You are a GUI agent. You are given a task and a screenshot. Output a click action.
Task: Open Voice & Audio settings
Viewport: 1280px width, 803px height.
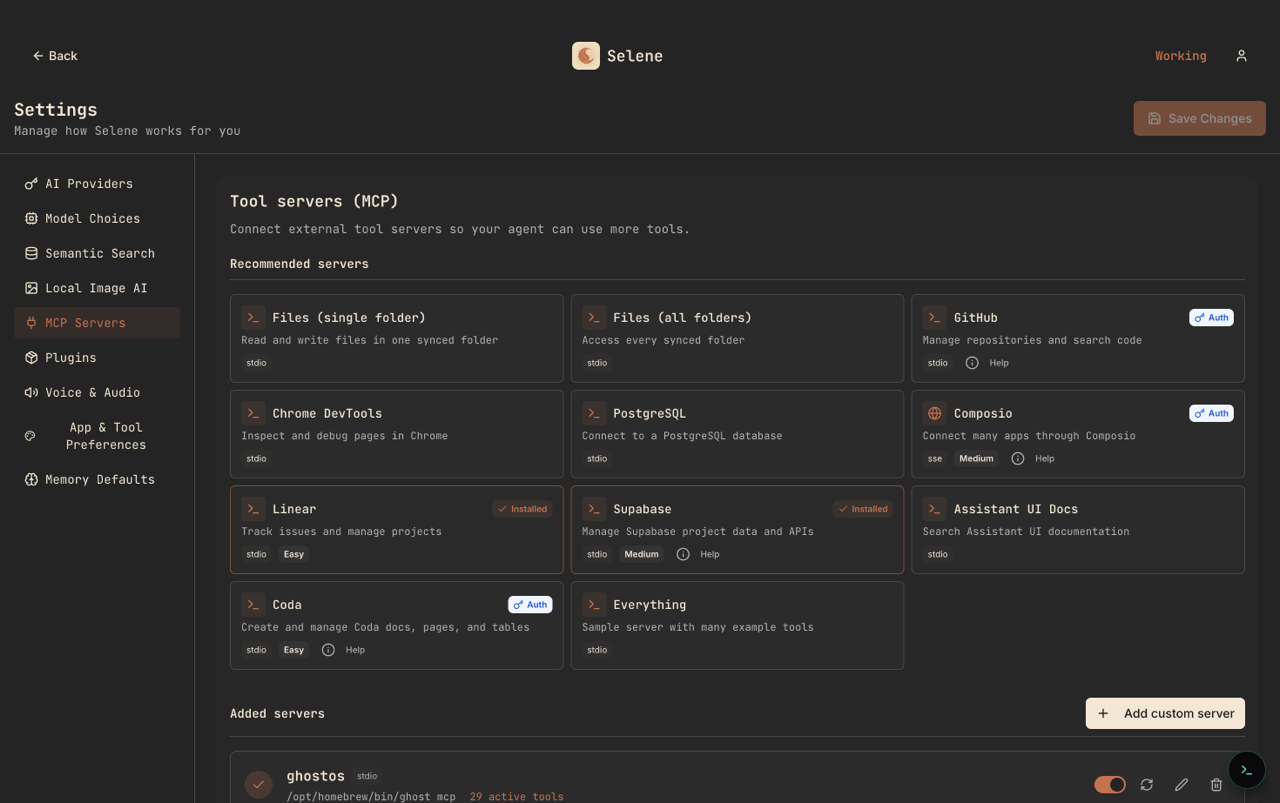point(90,392)
